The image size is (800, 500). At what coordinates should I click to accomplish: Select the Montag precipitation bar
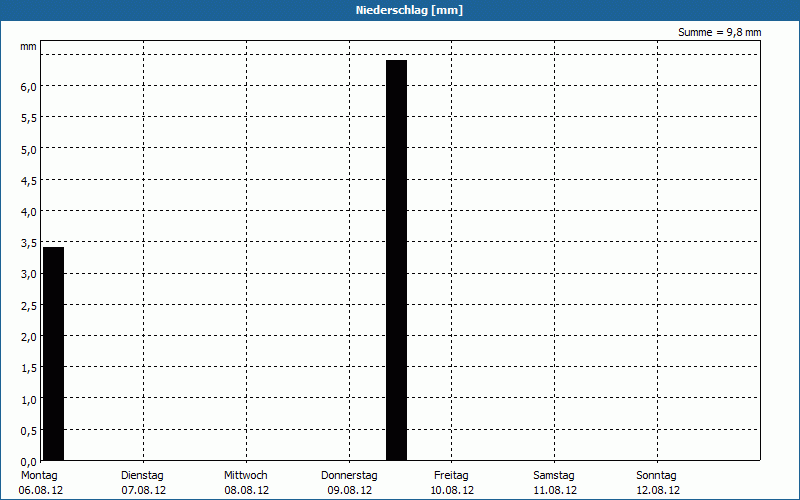coord(54,354)
